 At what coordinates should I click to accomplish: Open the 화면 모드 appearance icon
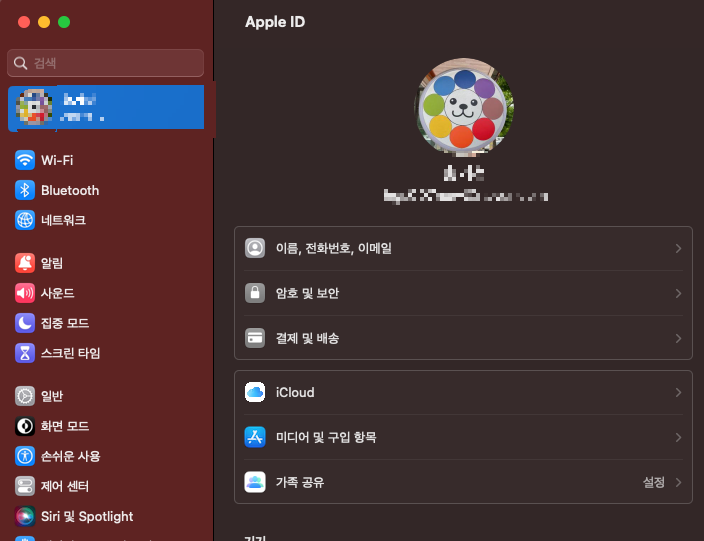(25, 426)
